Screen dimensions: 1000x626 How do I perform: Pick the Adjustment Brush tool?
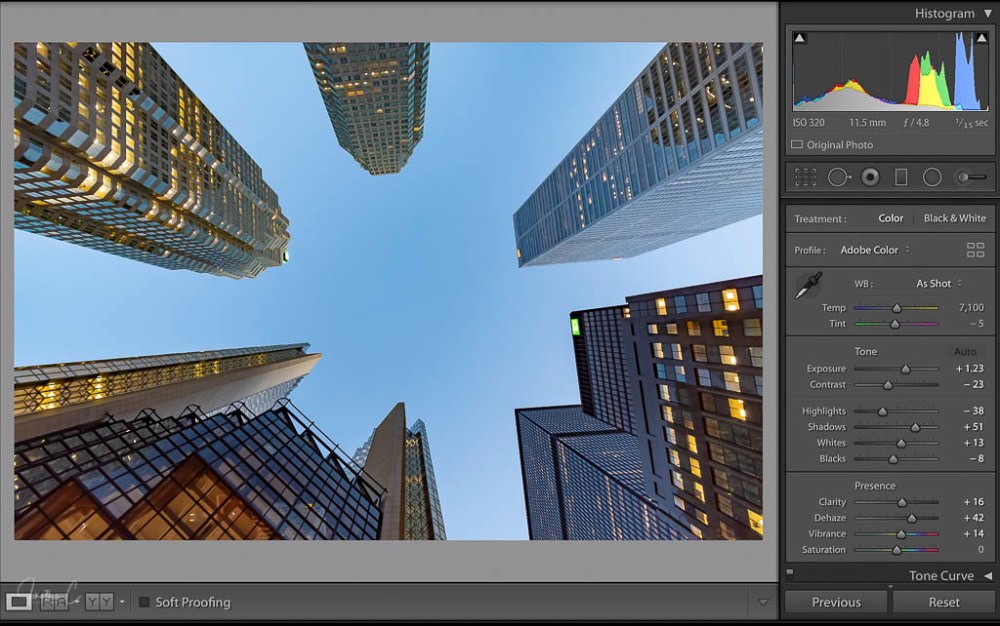point(970,177)
